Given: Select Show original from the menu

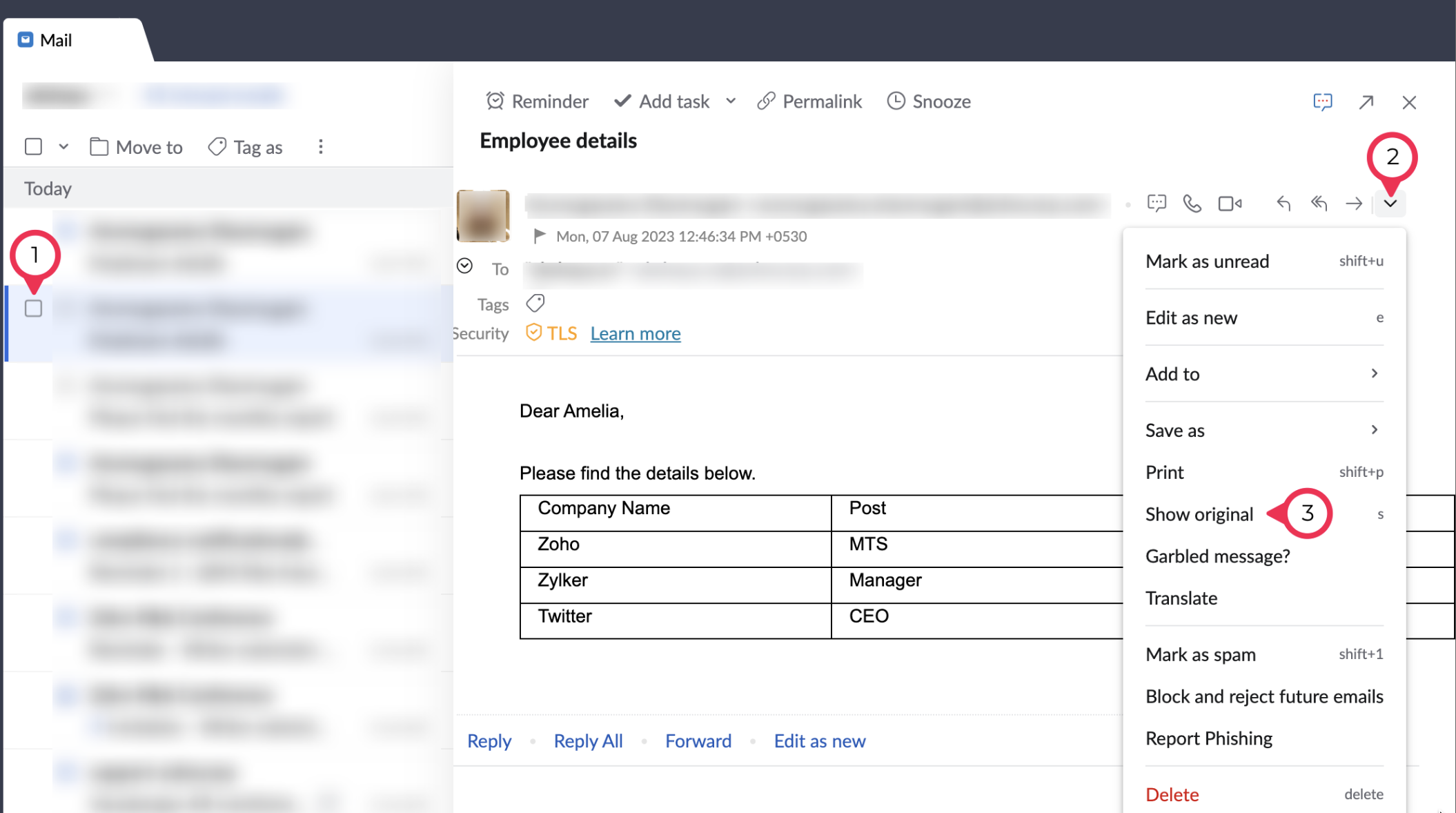Looking at the screenshot, I should pyautogui.click(x=1199, y=515).
